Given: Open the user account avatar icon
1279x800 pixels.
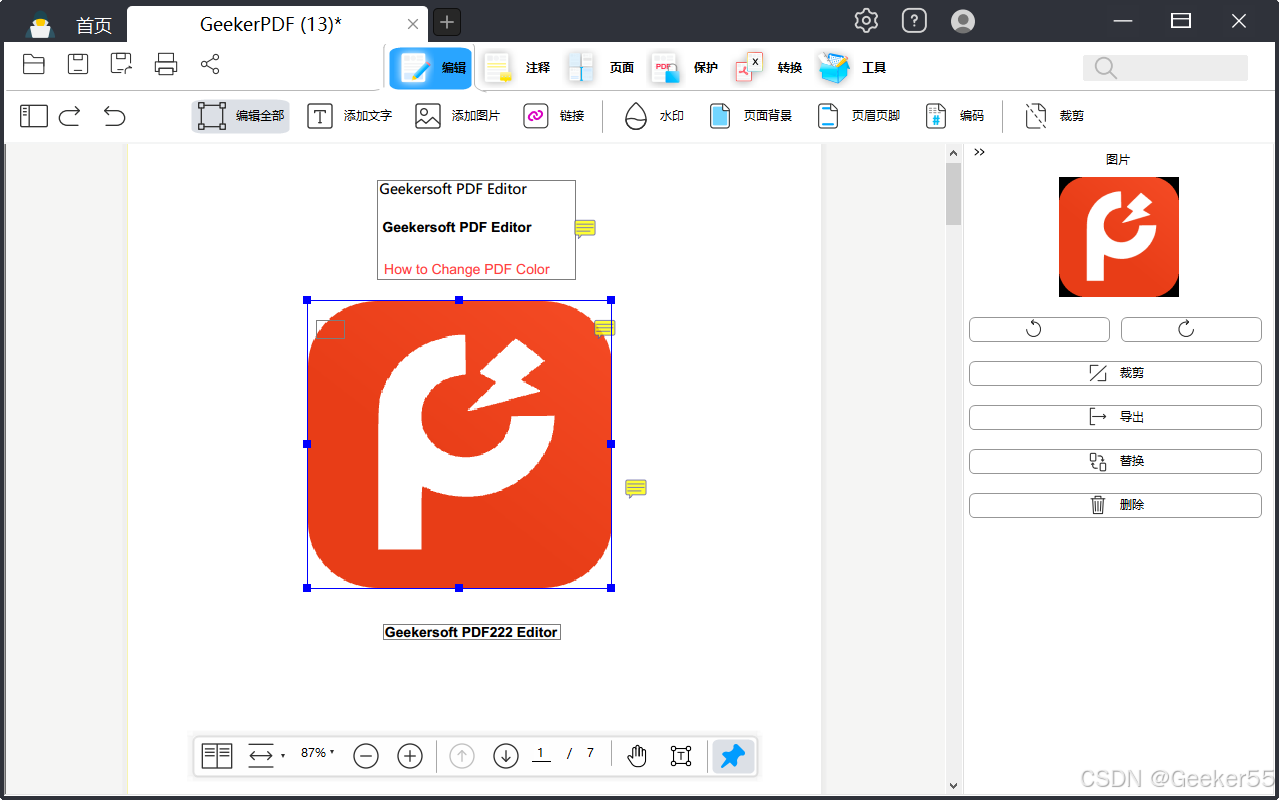Looking at the screenshot, I should [x=962, y=20].
